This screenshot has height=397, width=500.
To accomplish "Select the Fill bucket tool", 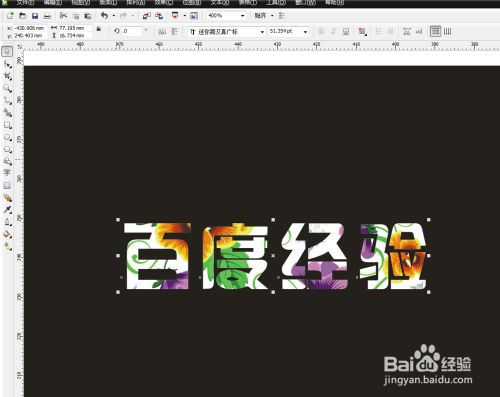I will click(7, 234).
